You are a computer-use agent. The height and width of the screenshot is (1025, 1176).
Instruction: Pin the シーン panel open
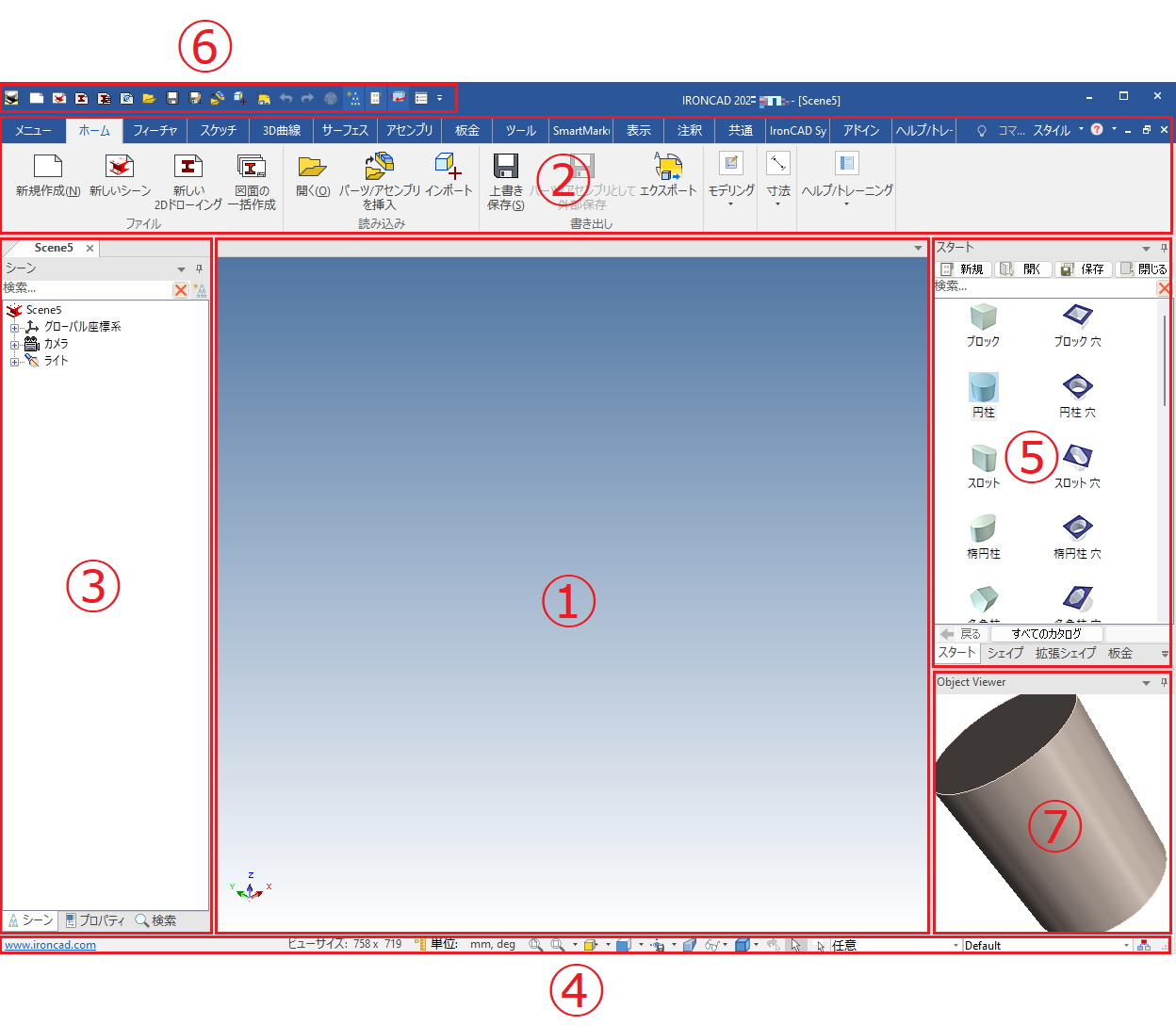coord(199,268)
